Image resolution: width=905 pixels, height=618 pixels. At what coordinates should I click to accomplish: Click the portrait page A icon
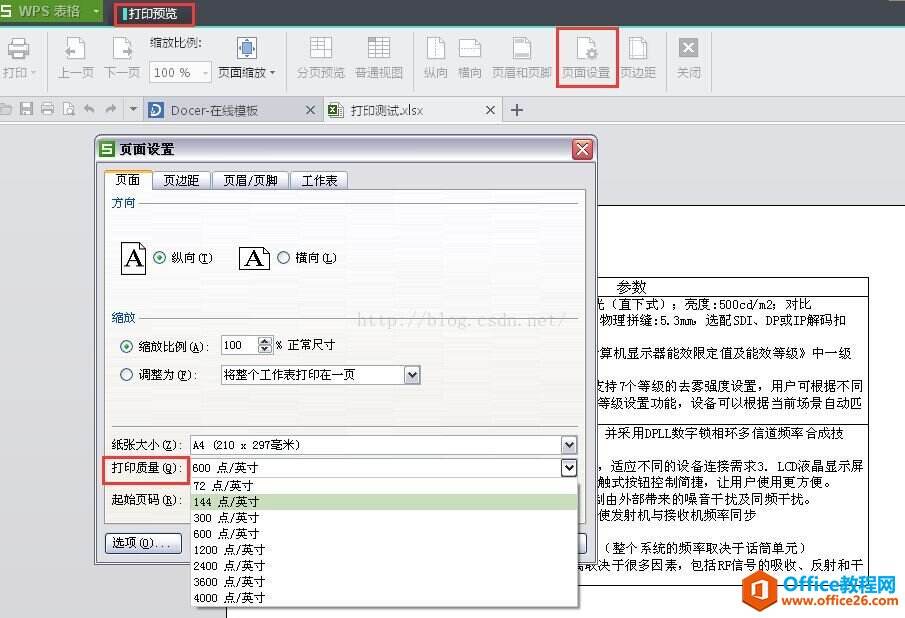point(133,258)
